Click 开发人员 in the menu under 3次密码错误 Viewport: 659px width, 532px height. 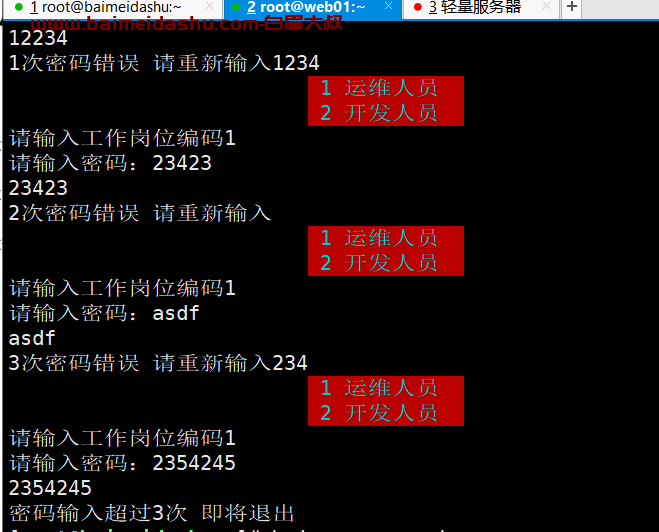391,413
